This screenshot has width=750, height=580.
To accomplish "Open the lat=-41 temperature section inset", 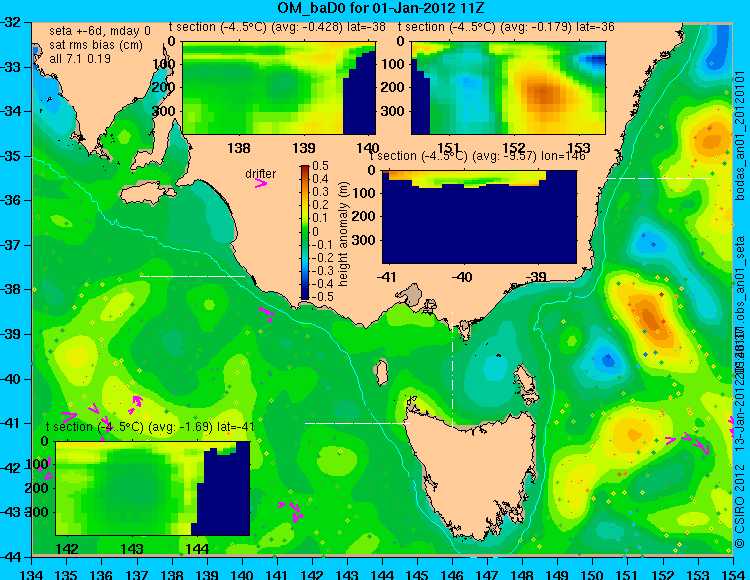I will click(x=153, y=488).
